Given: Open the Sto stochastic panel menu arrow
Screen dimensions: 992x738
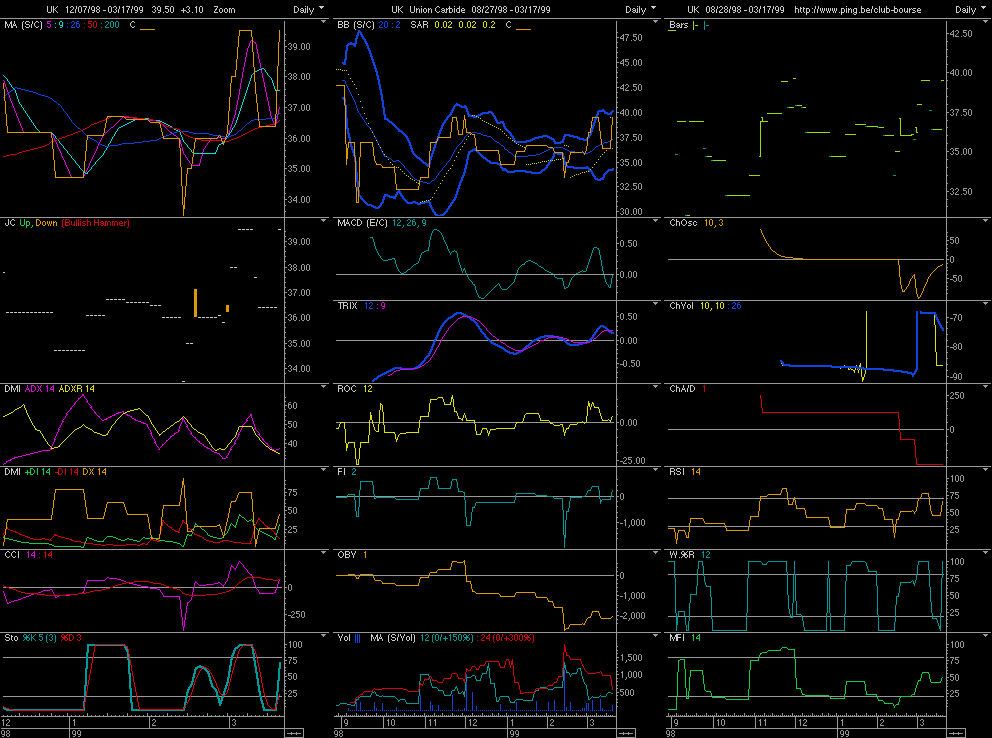Looking at the screenshot, I should tap(324, 635).
